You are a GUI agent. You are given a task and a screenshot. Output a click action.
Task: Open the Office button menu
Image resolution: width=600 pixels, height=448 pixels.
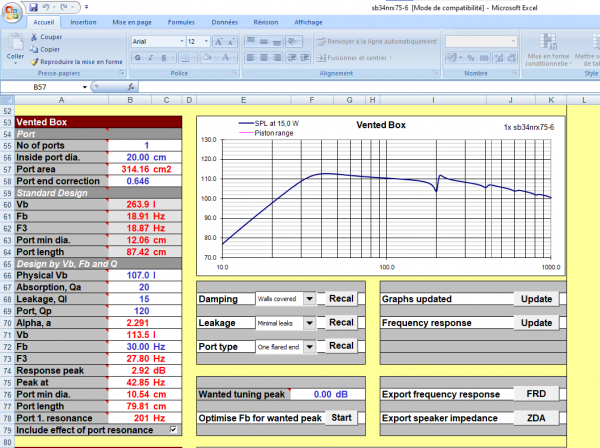tap(11, 8)
